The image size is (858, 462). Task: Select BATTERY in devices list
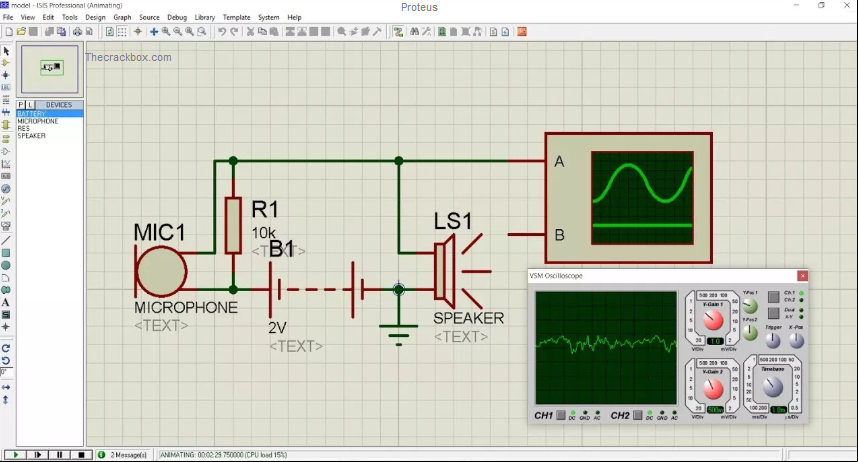coord(49,113)
